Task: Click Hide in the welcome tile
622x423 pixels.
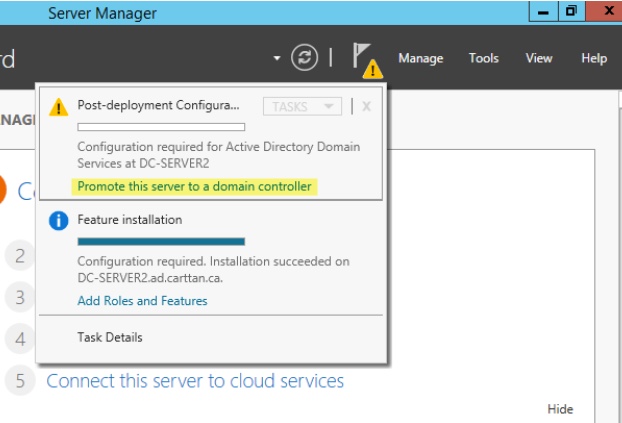Action: coord(560,409)
